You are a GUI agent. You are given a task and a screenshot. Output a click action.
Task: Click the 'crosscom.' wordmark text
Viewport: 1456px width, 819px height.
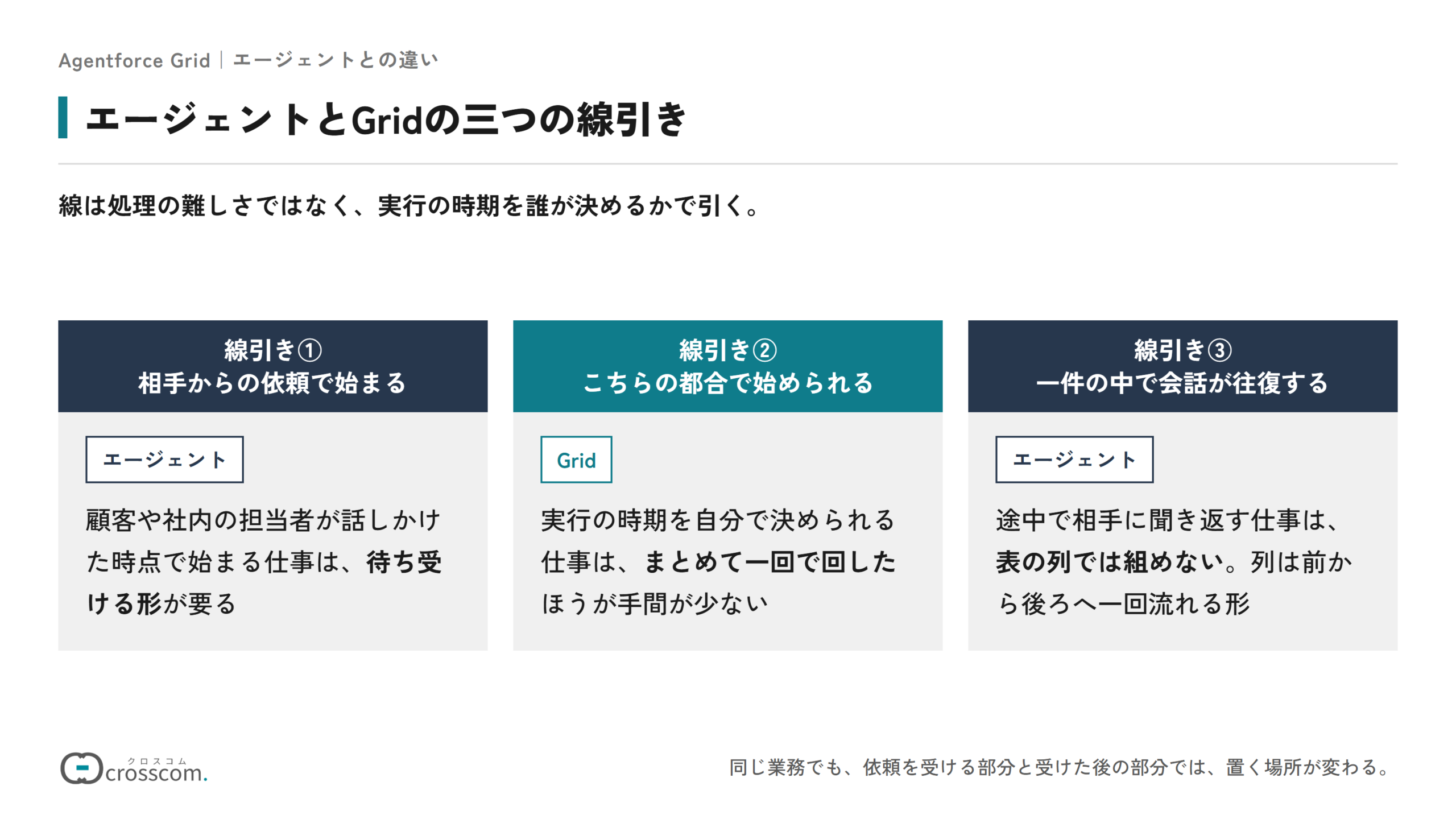[157, 772]
